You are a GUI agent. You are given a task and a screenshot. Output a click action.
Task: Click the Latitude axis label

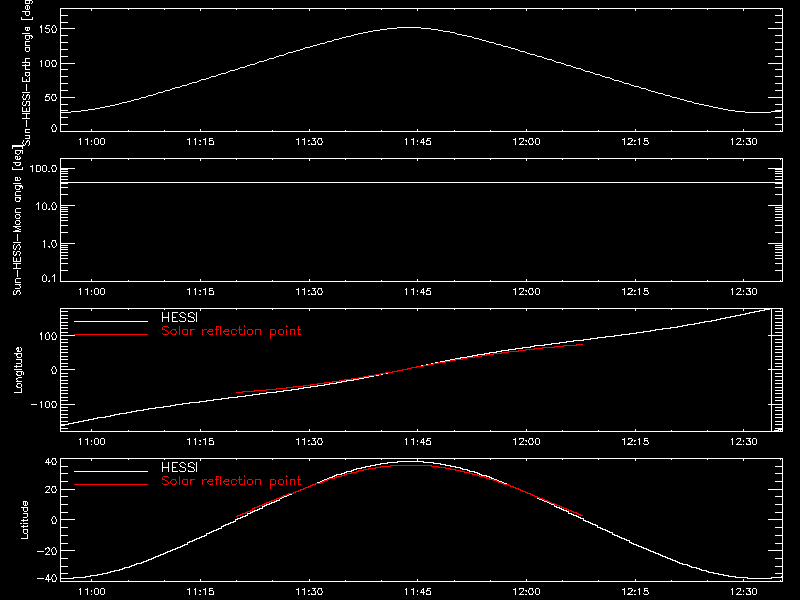pos(24,520)
